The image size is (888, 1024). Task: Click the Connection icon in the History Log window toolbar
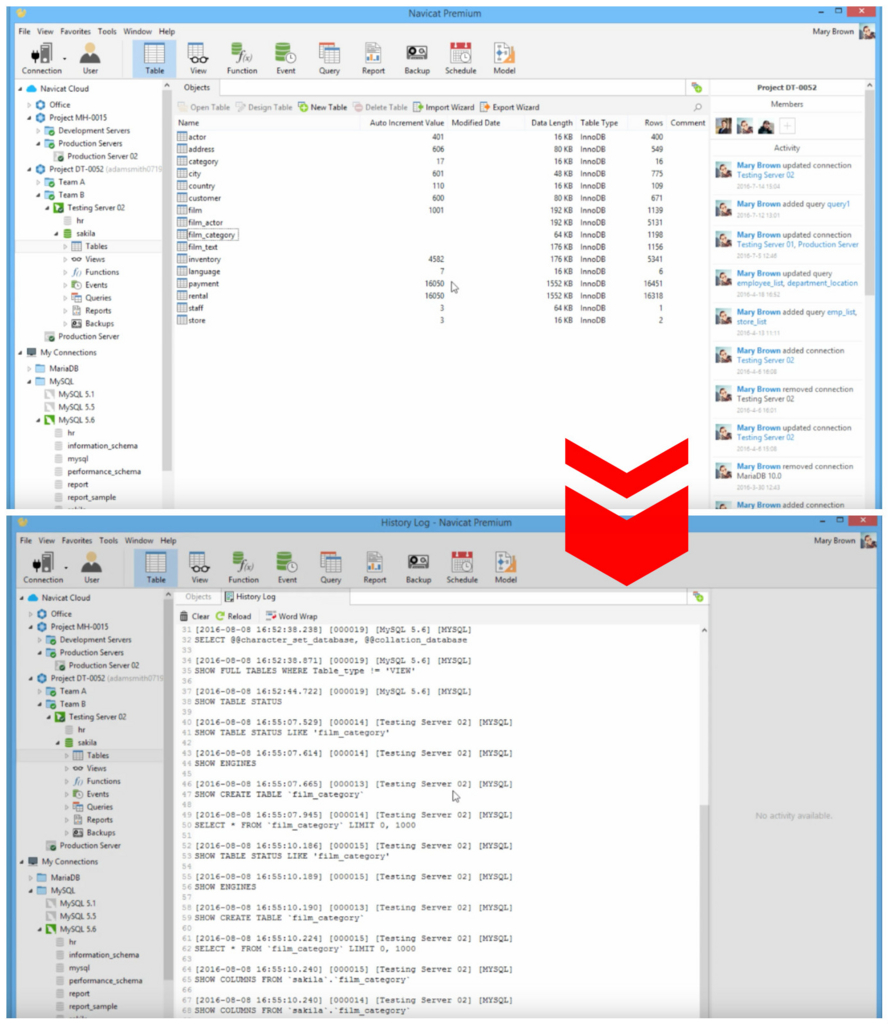(43, 567)
